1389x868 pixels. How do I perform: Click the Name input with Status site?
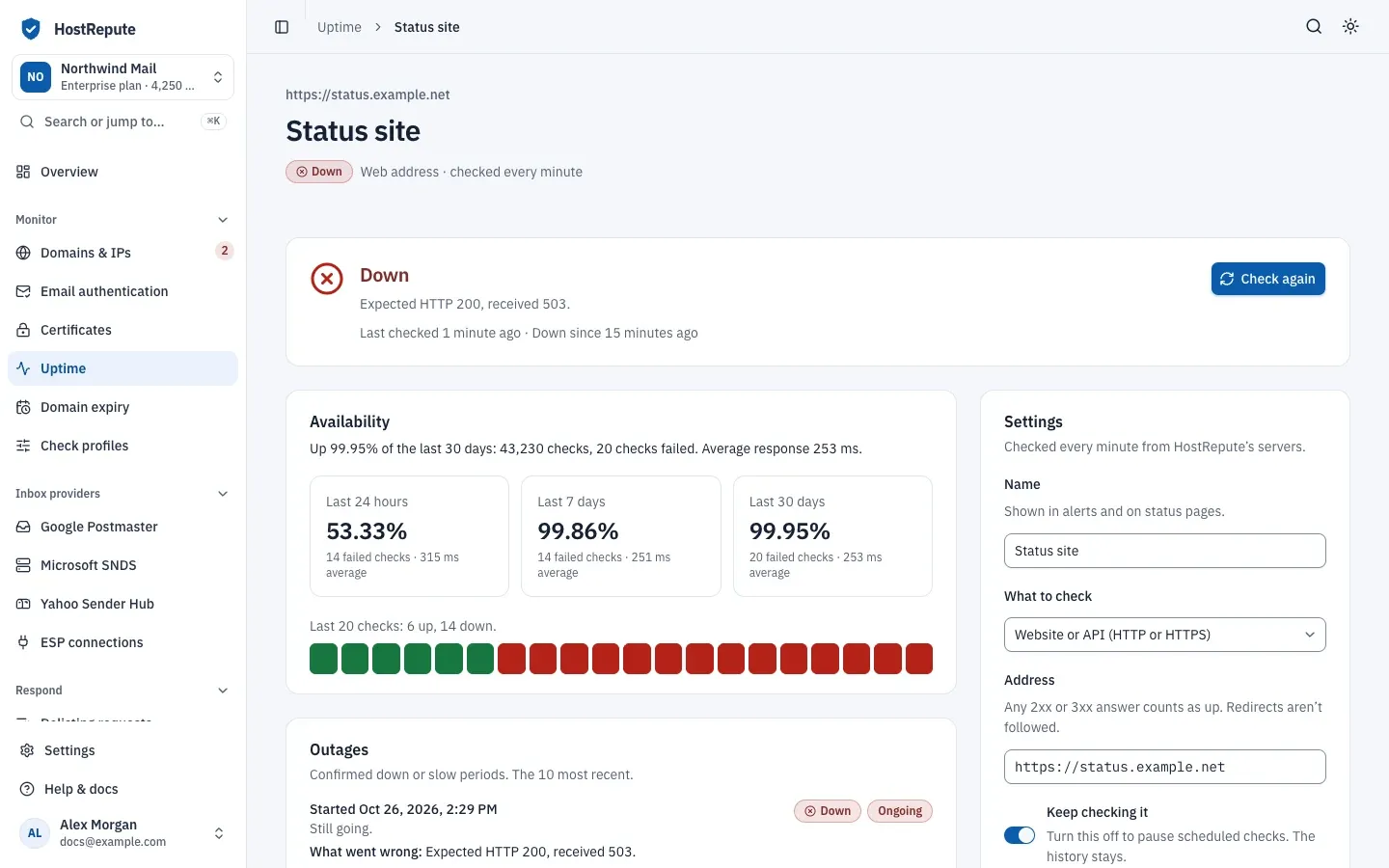click(x=1164, y=551)
